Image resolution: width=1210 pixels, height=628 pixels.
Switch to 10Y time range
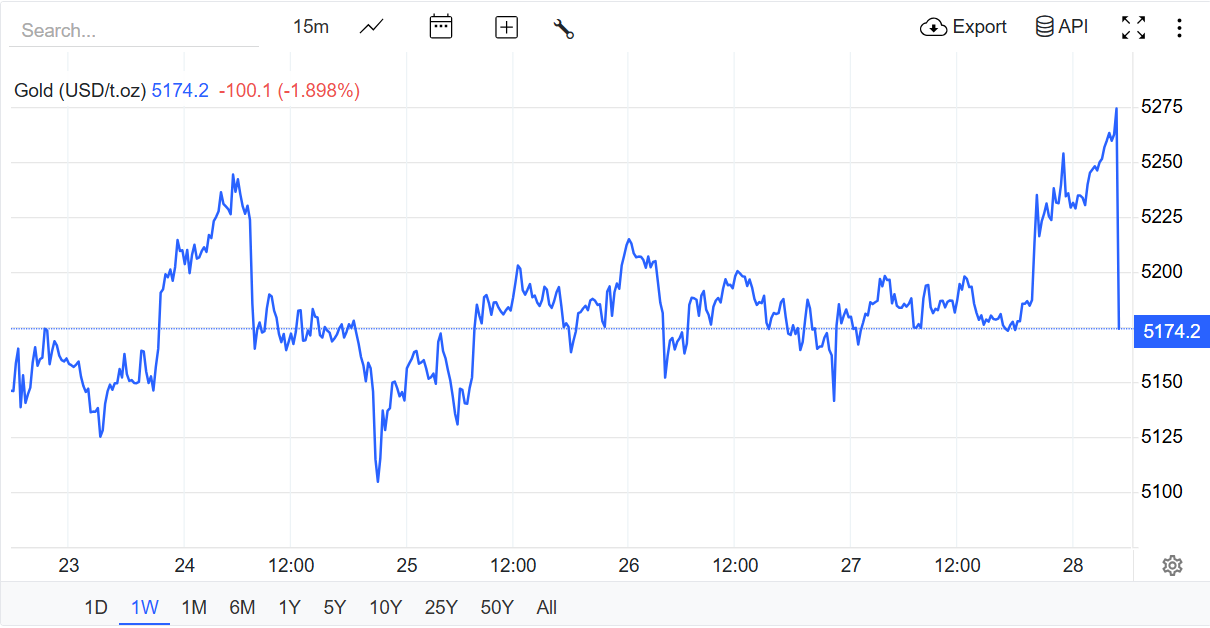point(385,607)
